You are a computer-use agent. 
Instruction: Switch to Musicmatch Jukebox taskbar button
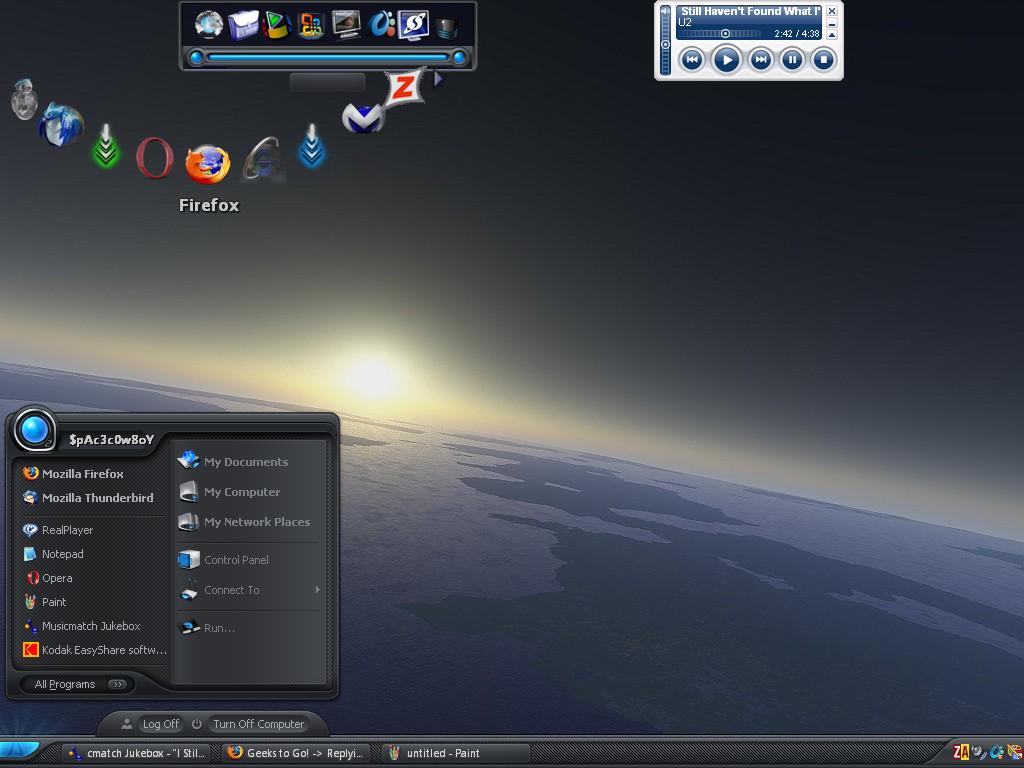[138, 753]
